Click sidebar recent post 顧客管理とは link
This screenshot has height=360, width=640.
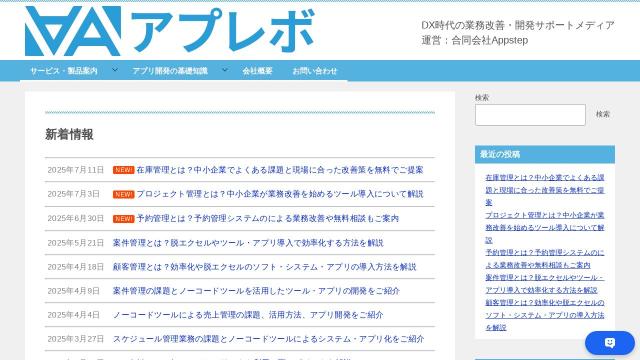tap(544, 315)
